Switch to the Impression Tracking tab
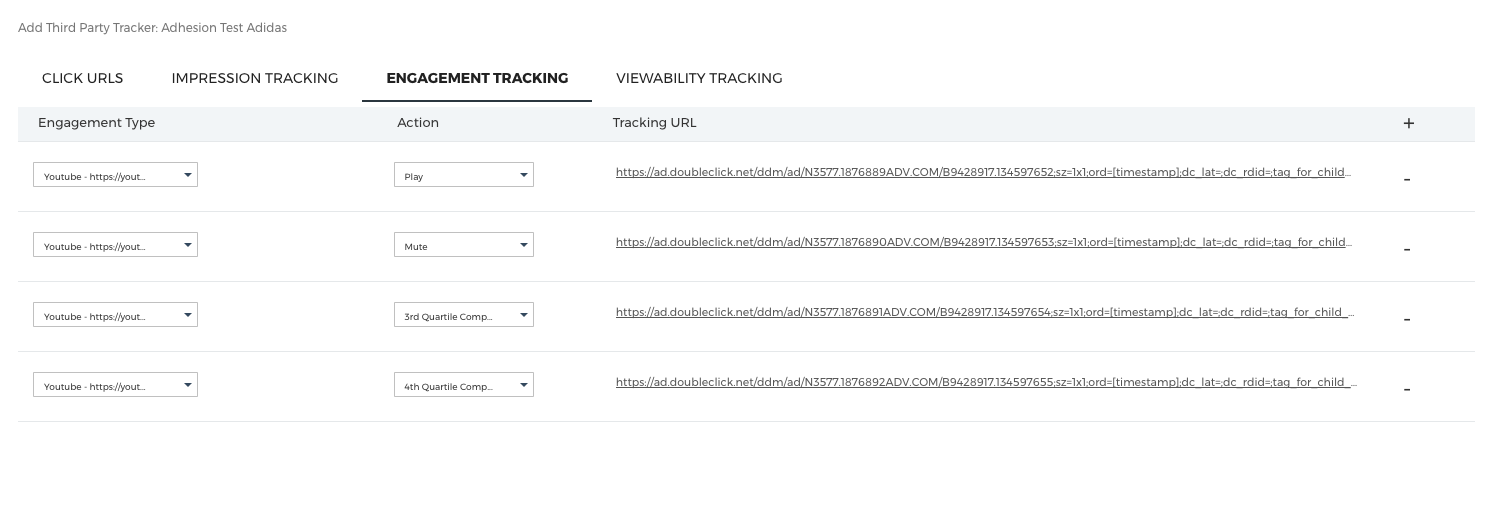This screenshot has height=514, width=1496. (x=255, y=78)
